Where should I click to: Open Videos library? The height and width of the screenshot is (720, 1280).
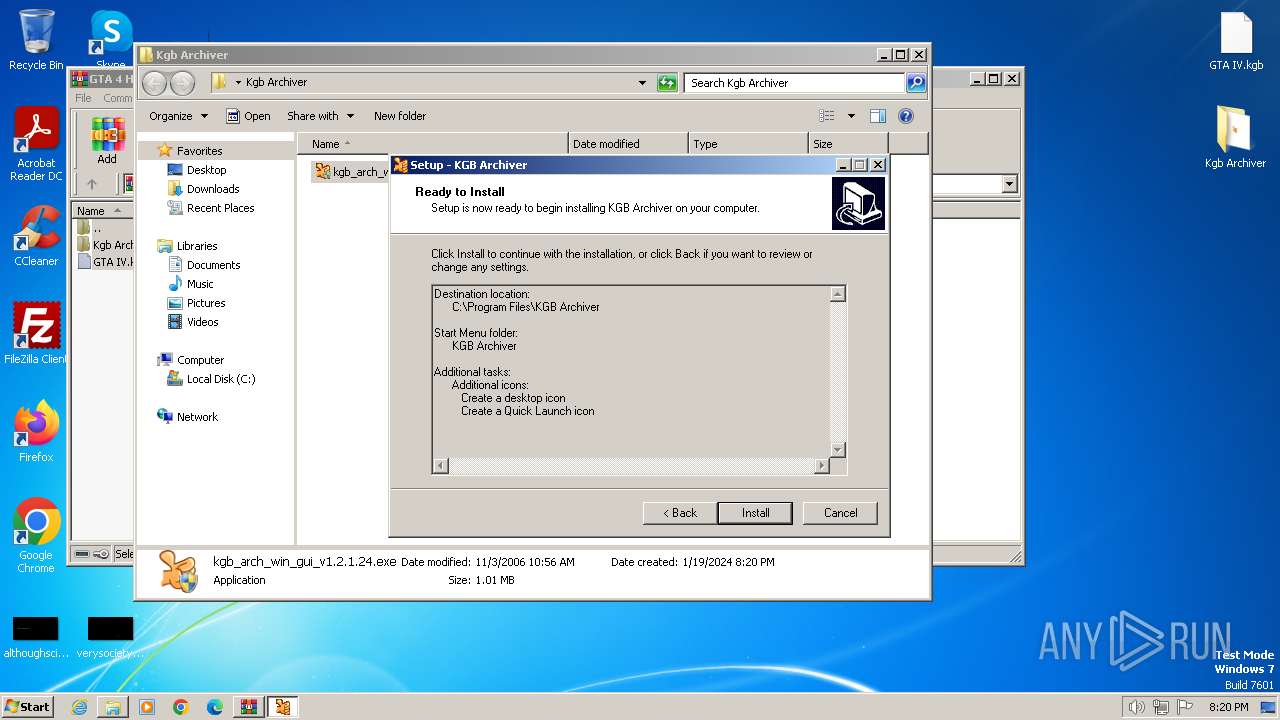tap(202, 322)
